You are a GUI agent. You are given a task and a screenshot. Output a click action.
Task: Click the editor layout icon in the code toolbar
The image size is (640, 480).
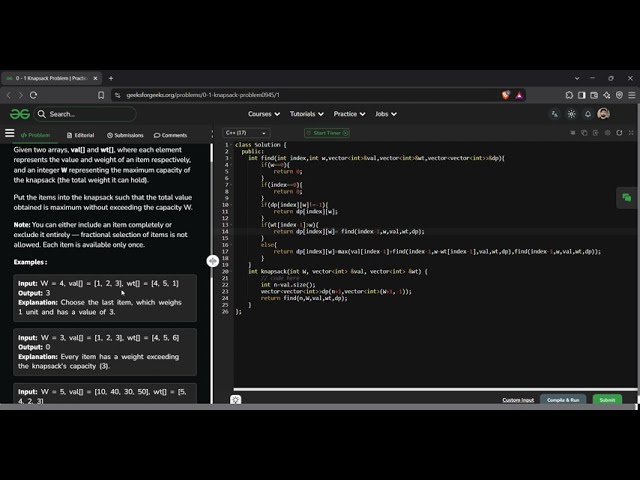(x=573, y=133)
